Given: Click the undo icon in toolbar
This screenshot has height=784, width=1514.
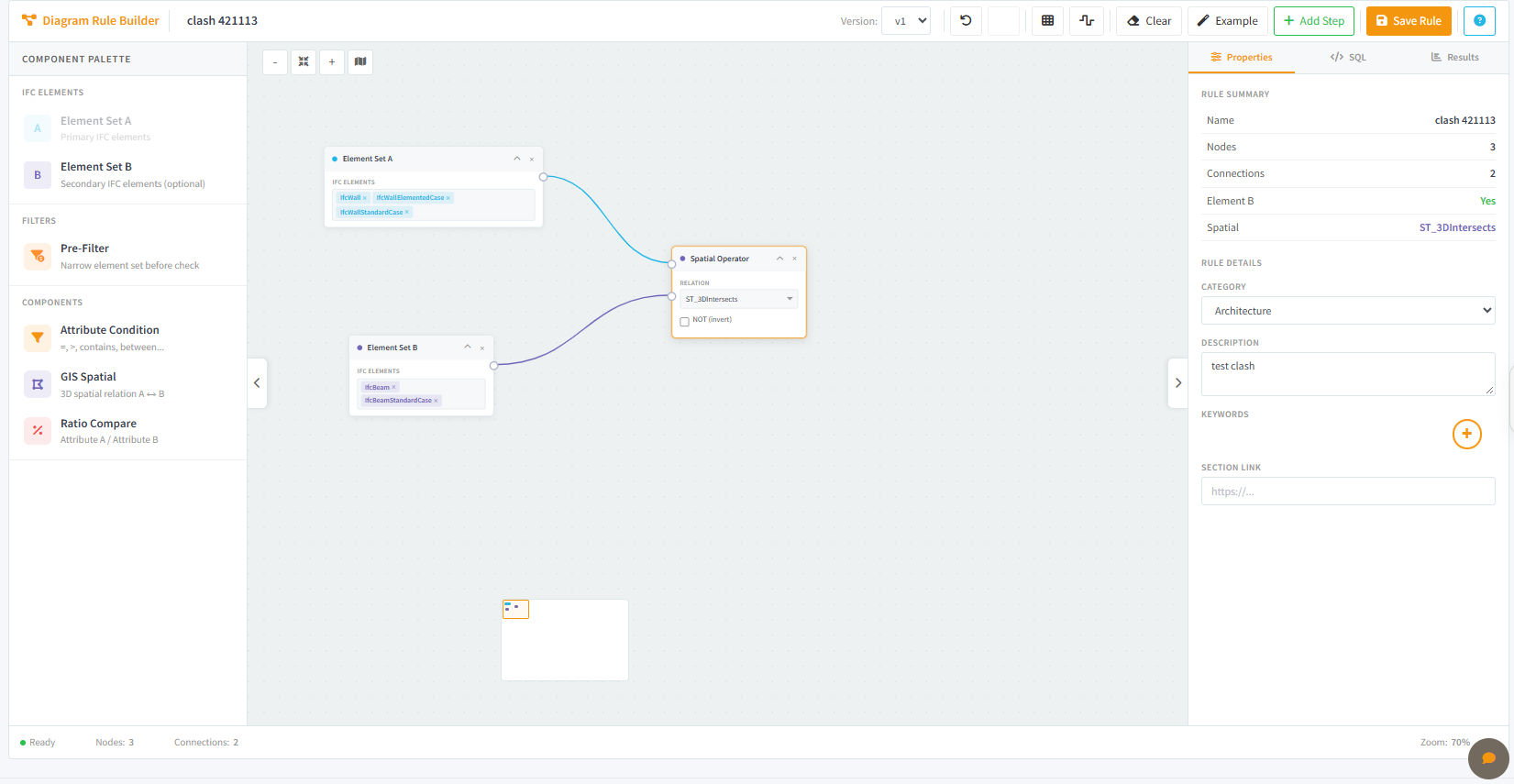Looking at the screenshot, I should 966,20.
